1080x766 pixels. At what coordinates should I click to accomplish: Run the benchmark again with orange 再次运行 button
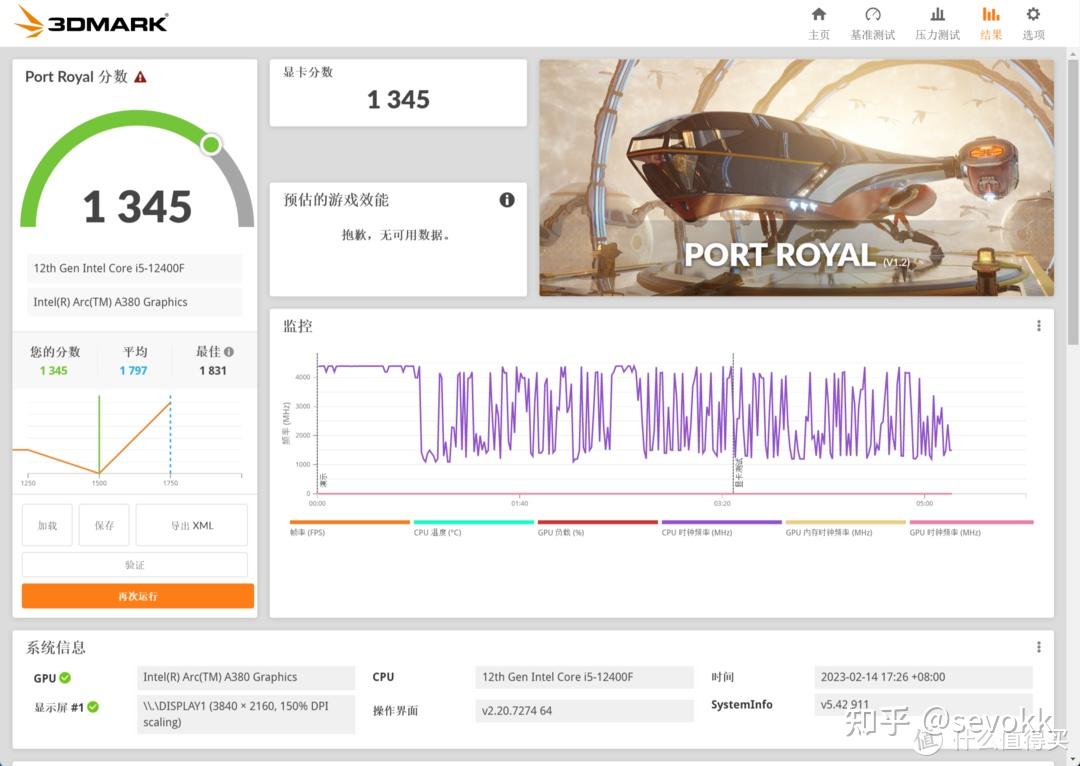[138, 596]
